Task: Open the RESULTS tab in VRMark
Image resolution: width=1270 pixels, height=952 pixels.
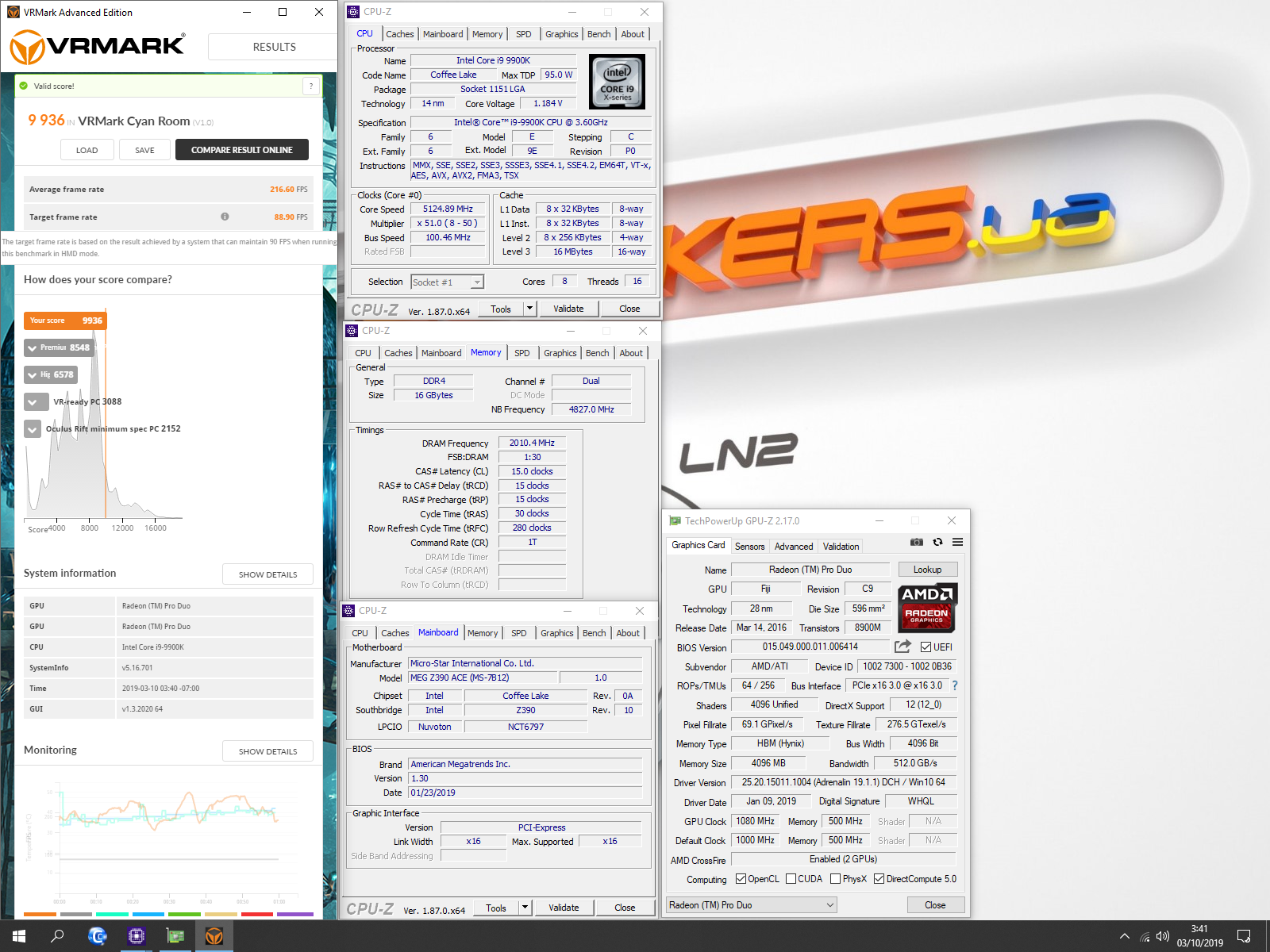Action: pos(274,47)
